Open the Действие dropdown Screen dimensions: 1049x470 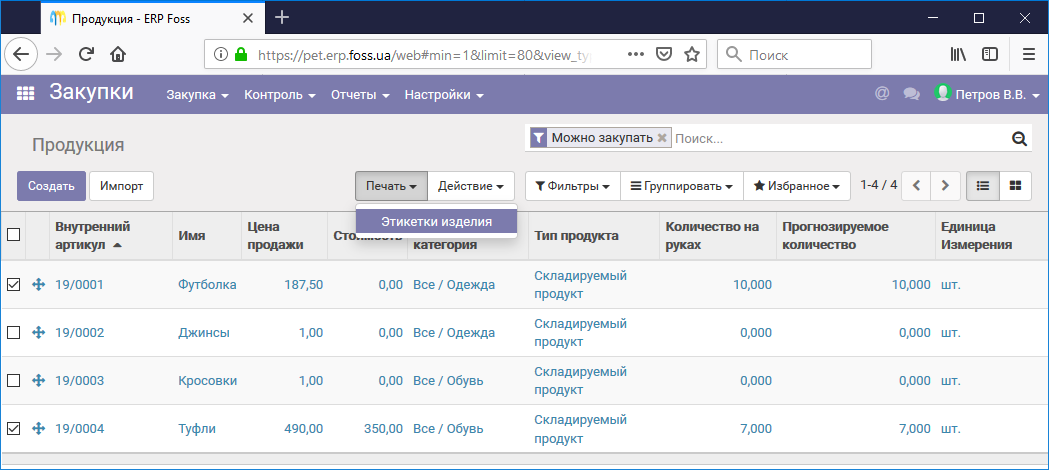[471, 186]
